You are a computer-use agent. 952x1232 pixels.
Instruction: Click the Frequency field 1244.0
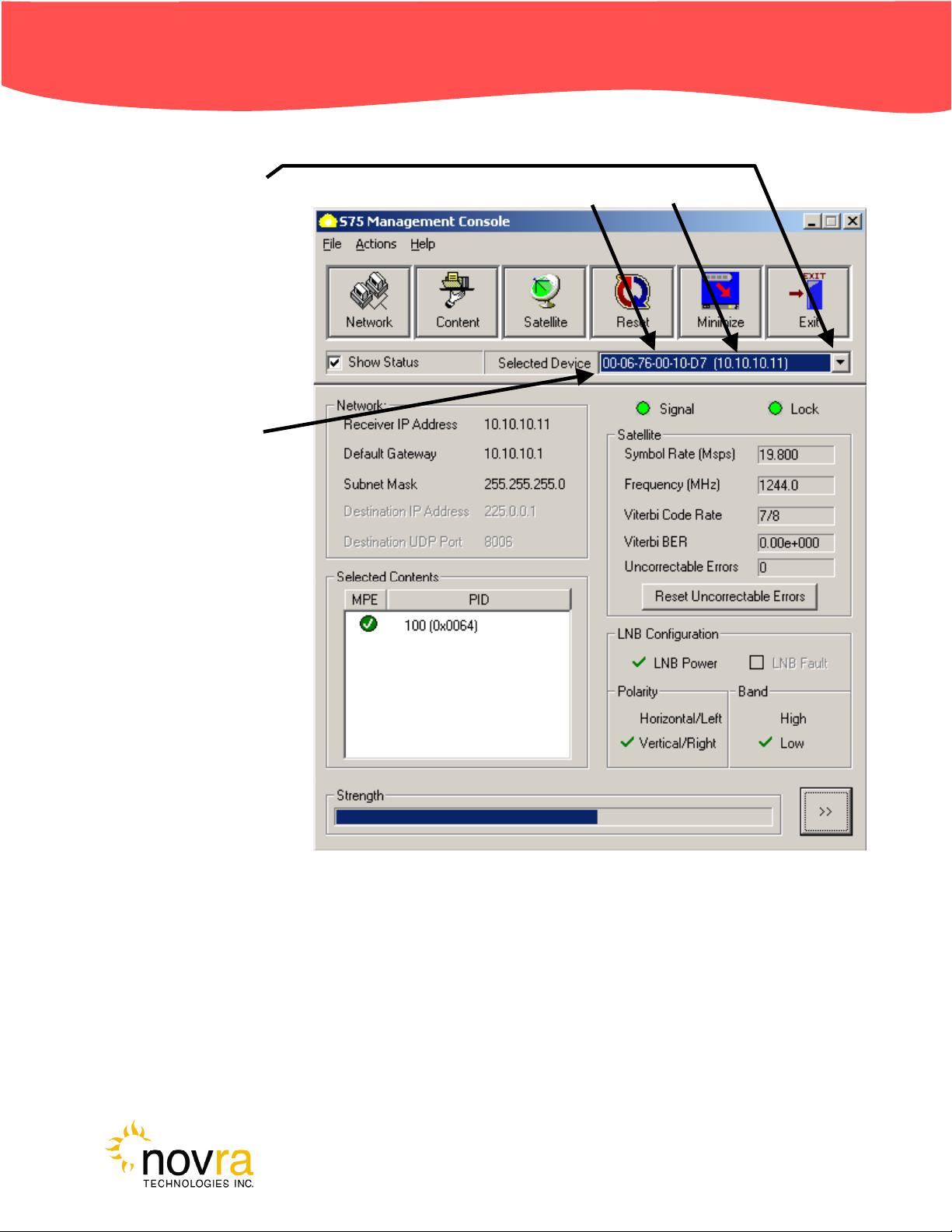(x=796, y=485)
